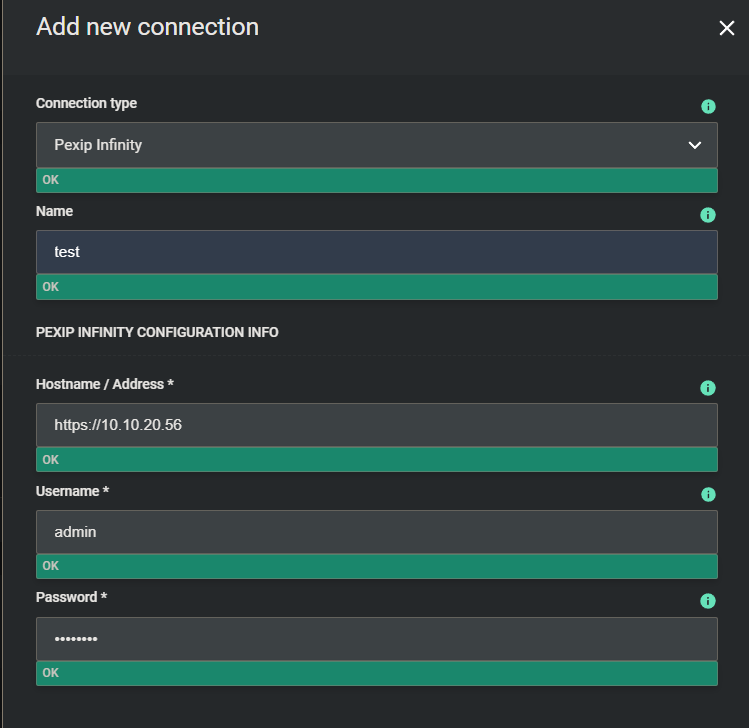The width and height of the screenshot is (749, 728).
Task: Select the OK status under Username
Action: point(376,566)
